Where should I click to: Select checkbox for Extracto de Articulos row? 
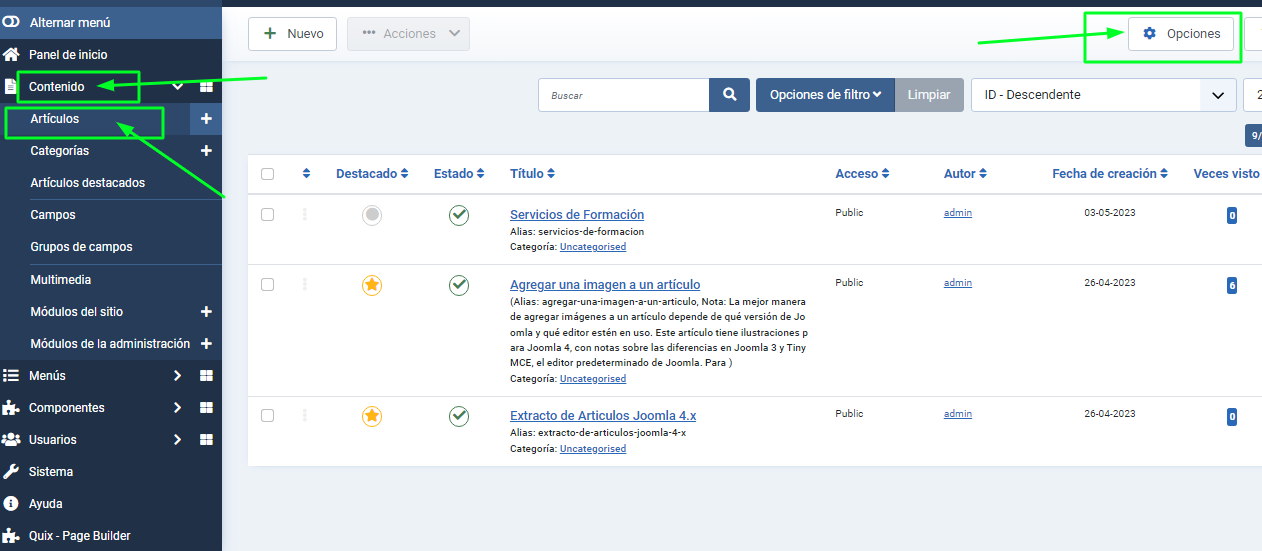[x=267, y=415]
